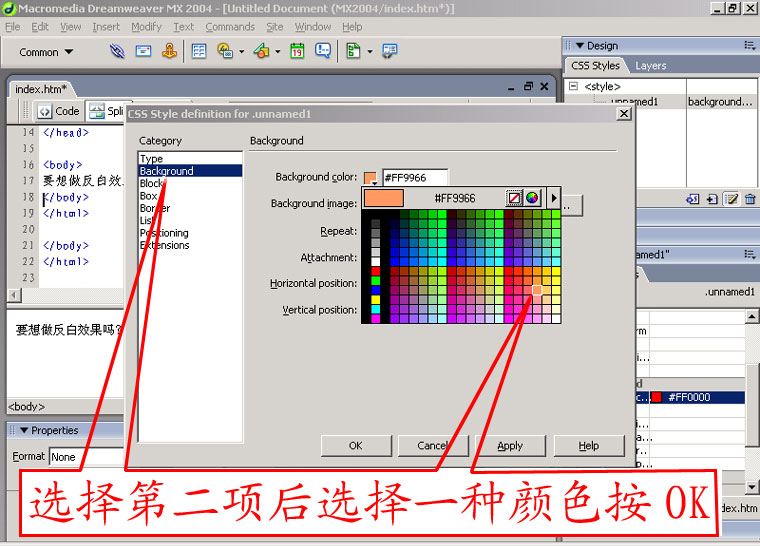Click the no-color strike-through button in color picker
The width and height of the screenshot is (760, 546).
coord(514,198)
